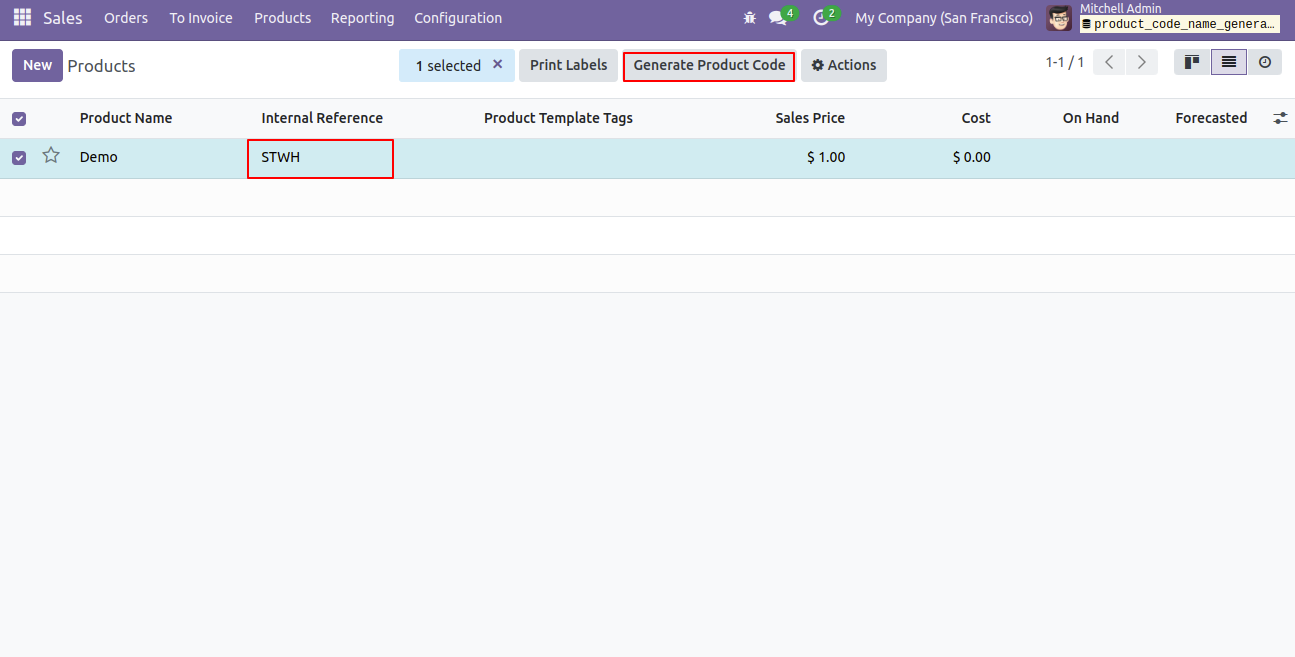
Task: Open the Products menu
Action: point(282,18)
